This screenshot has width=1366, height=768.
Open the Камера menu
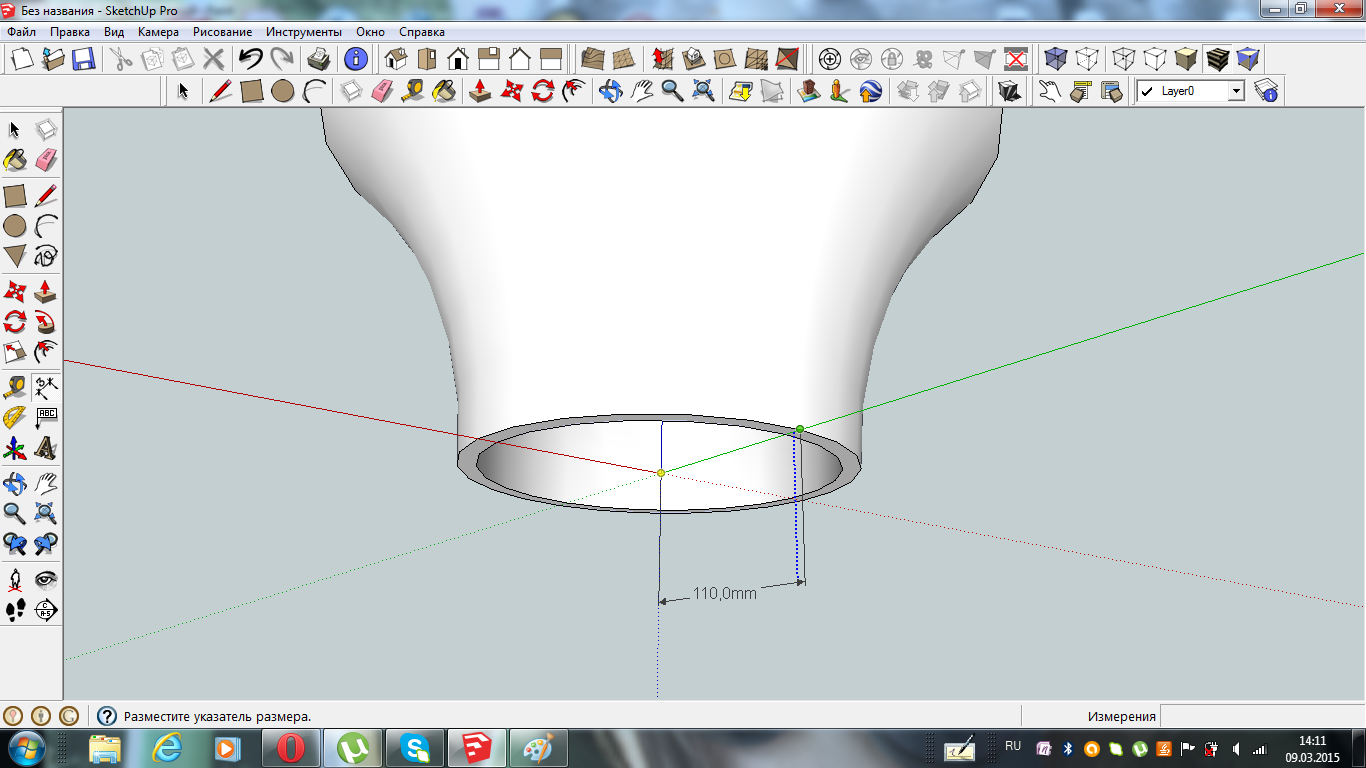pos(158,32)
